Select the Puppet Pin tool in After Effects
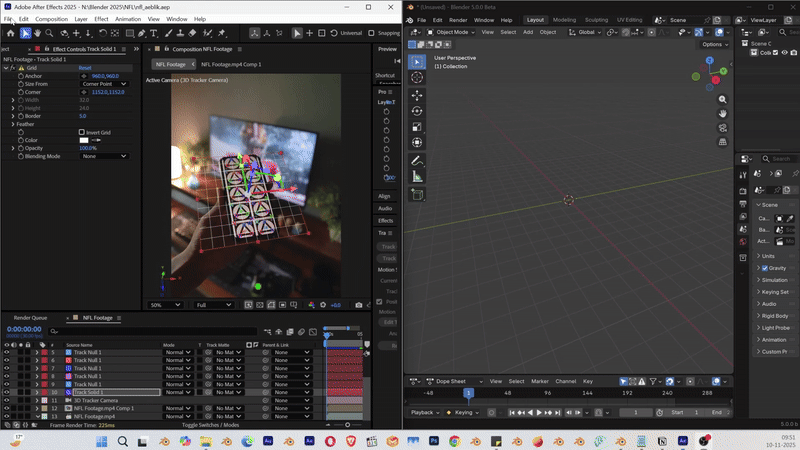The width and height of the screenshot is (800, 450). click(222, 33)
